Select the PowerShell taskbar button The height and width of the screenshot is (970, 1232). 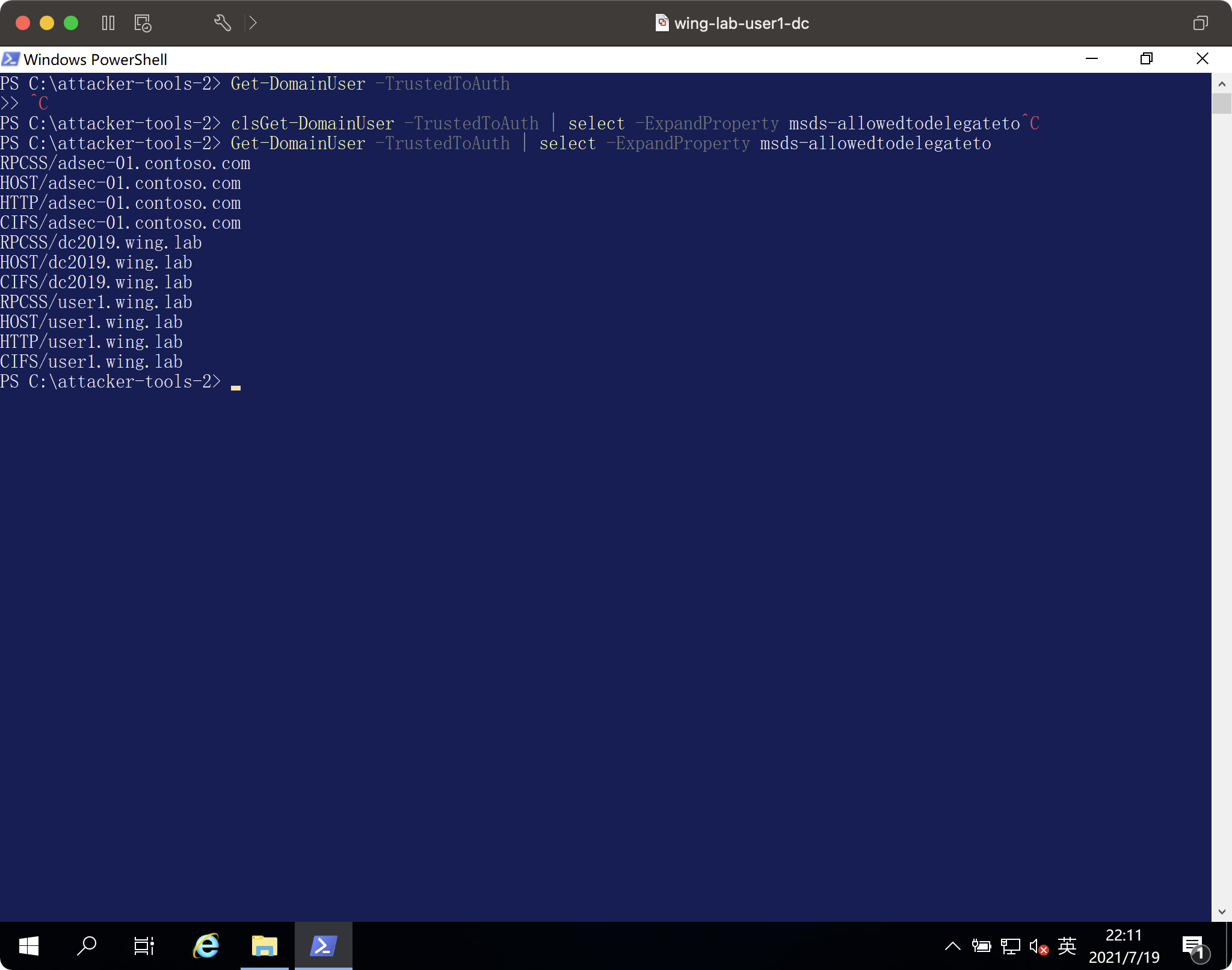(323, 946)
